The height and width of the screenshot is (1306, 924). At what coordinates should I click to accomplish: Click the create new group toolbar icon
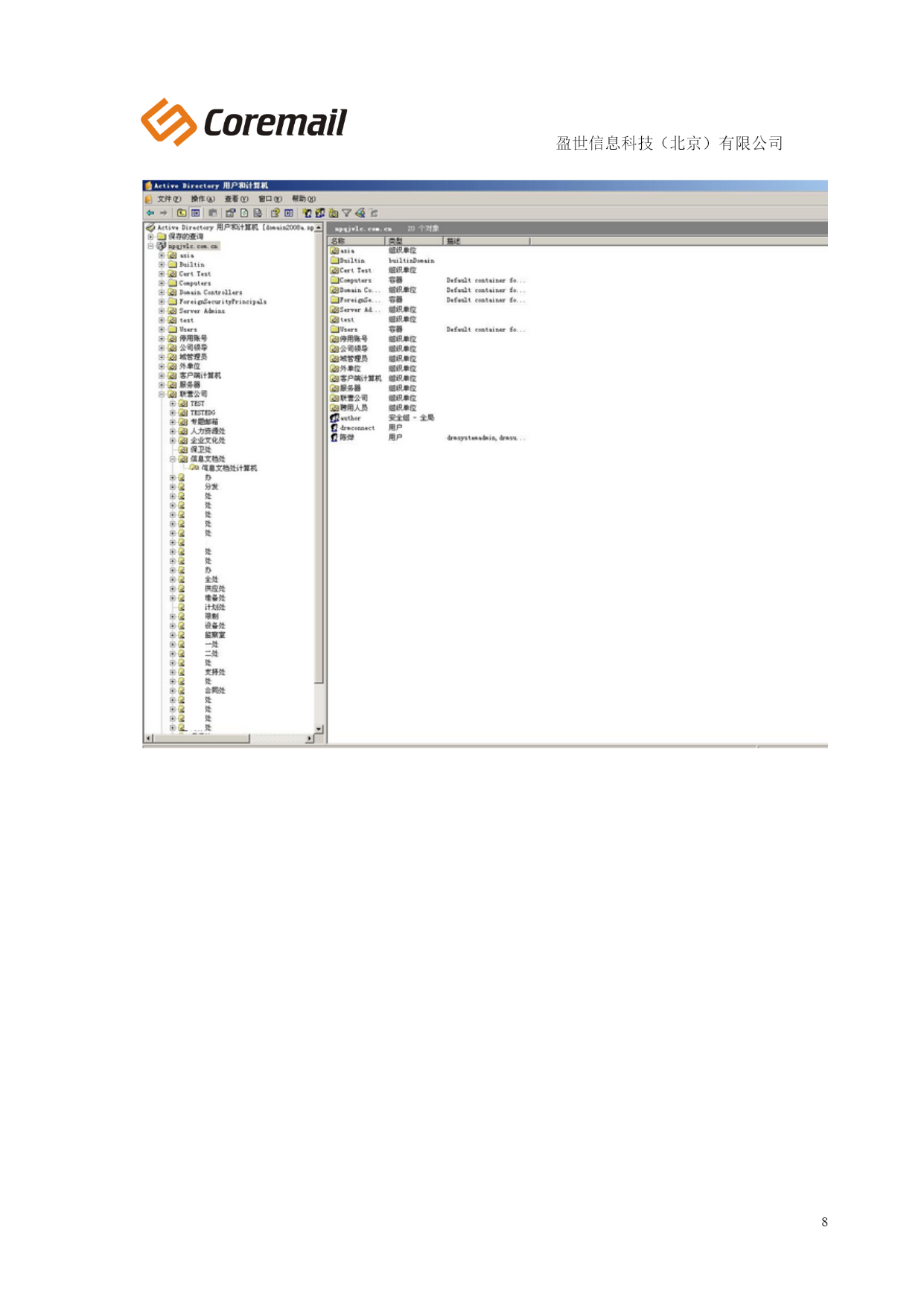point(320,213)
